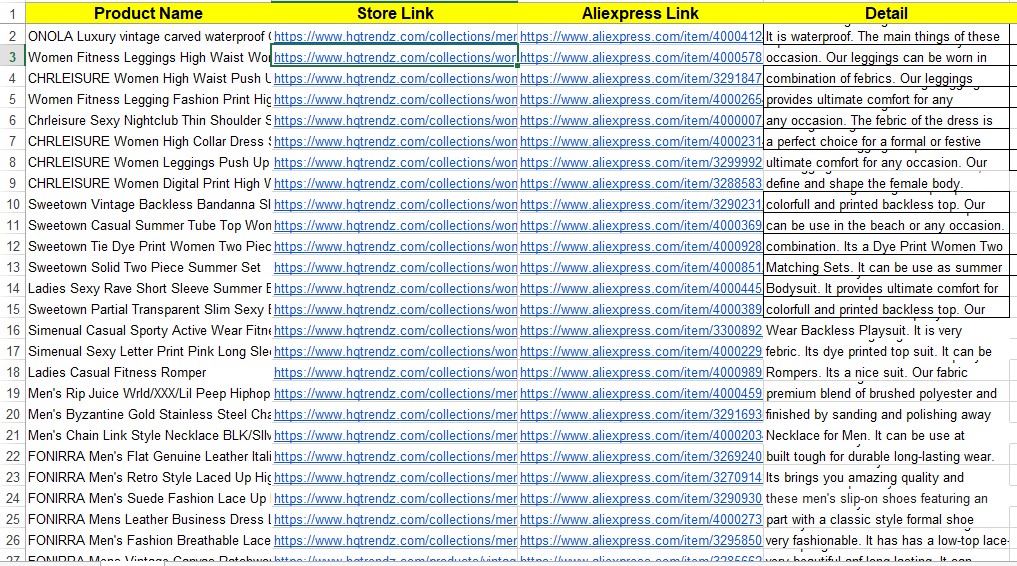Open Aliexpress link for FONIRRA Men's Flat Genuine Leather

[641, 456]
